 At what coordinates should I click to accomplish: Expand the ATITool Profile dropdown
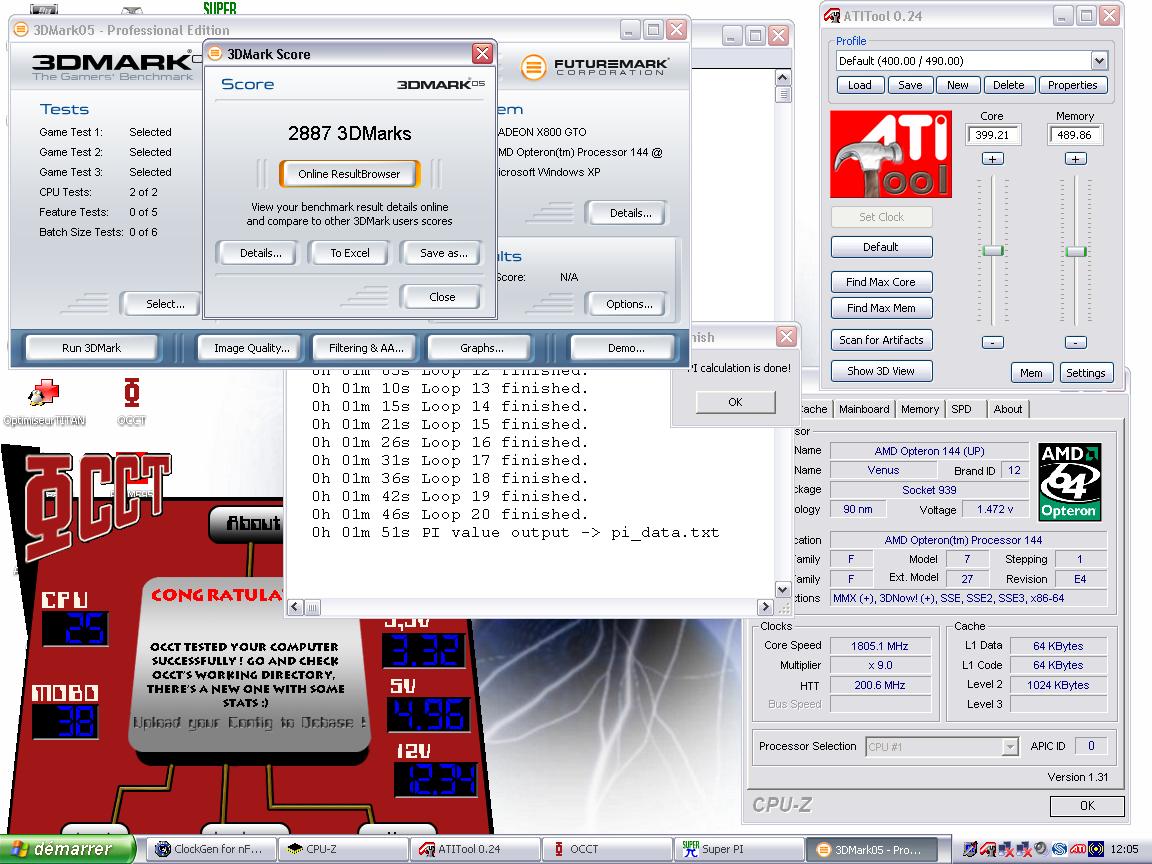coord(1099,61)
